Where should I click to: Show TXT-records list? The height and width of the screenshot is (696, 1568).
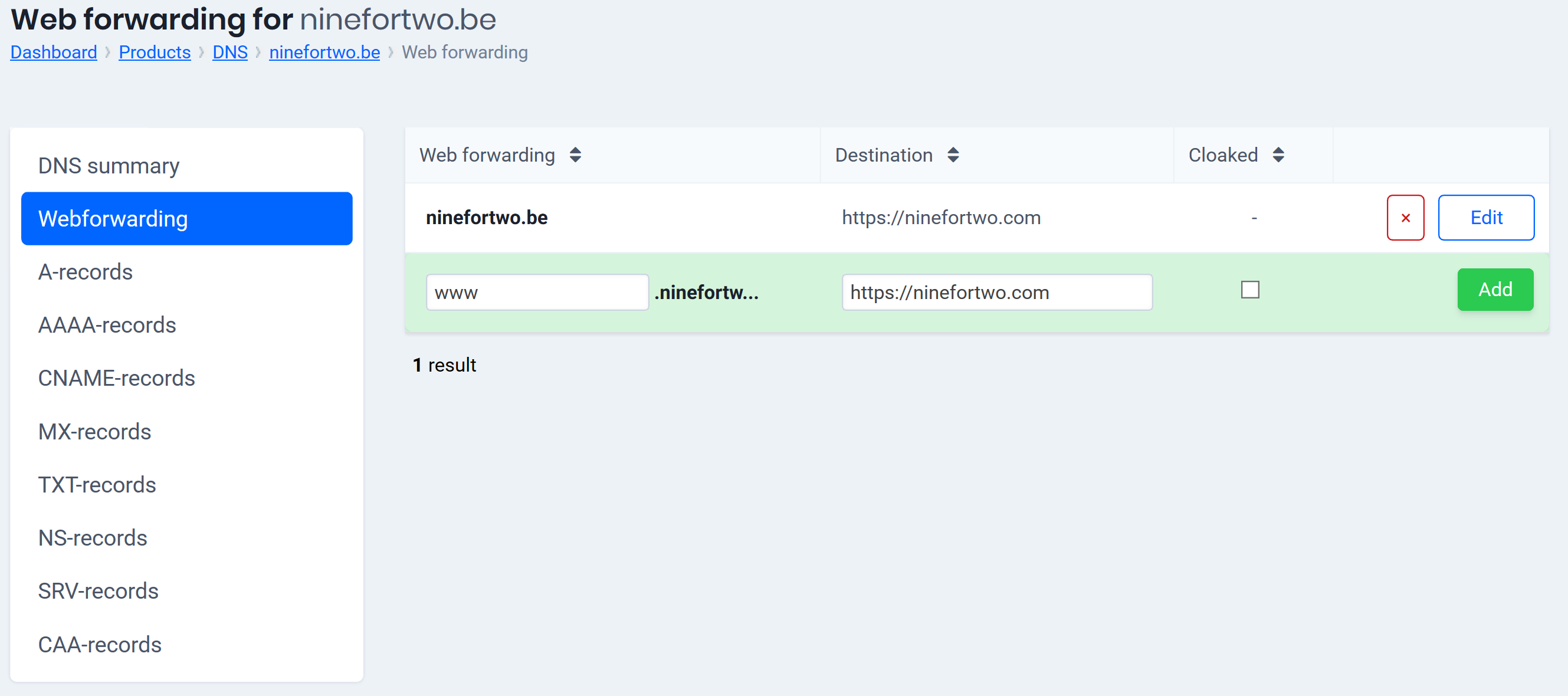[x=97, y=485]
